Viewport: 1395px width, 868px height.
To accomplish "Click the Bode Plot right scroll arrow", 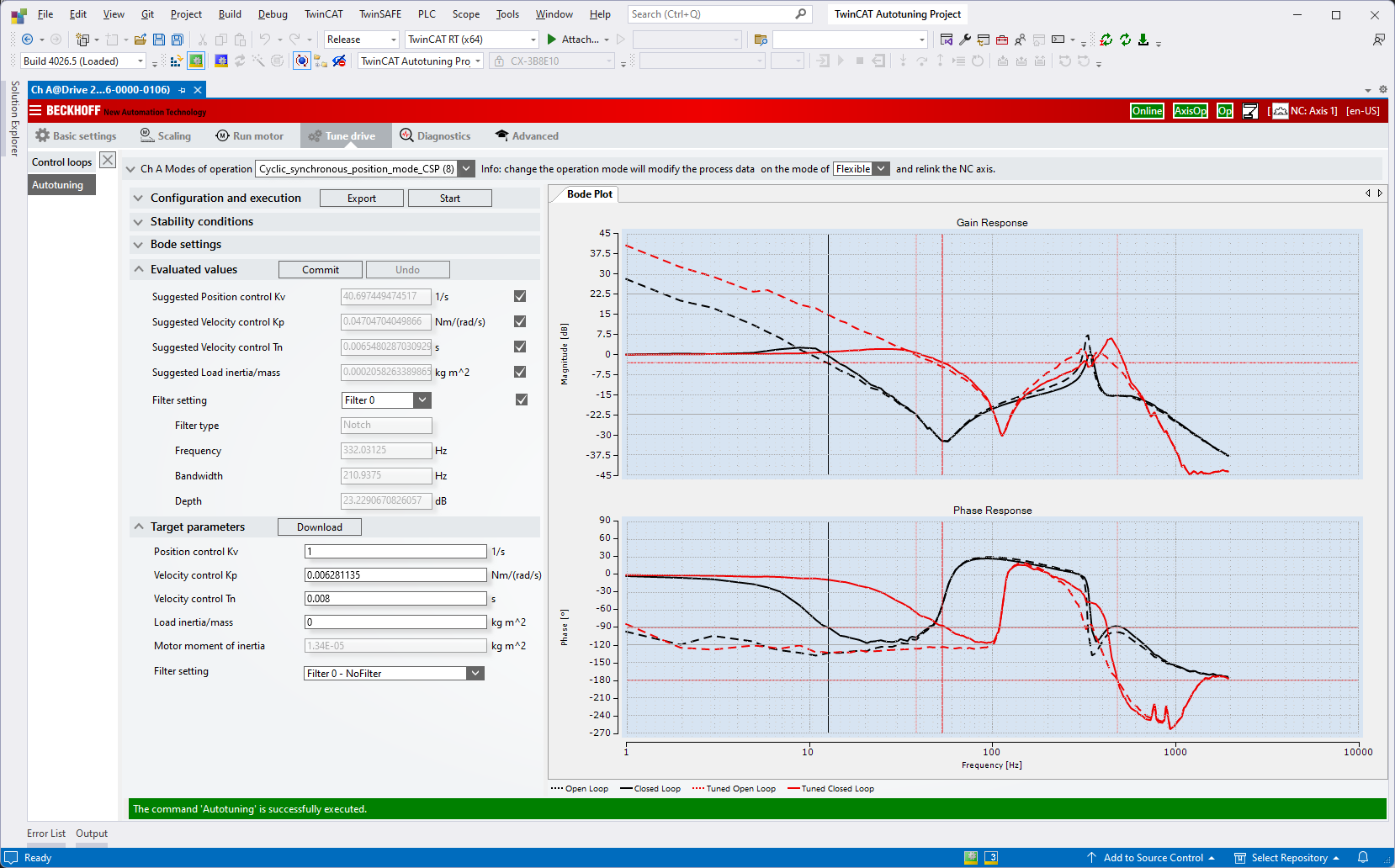I will [x=1380, y=193].
